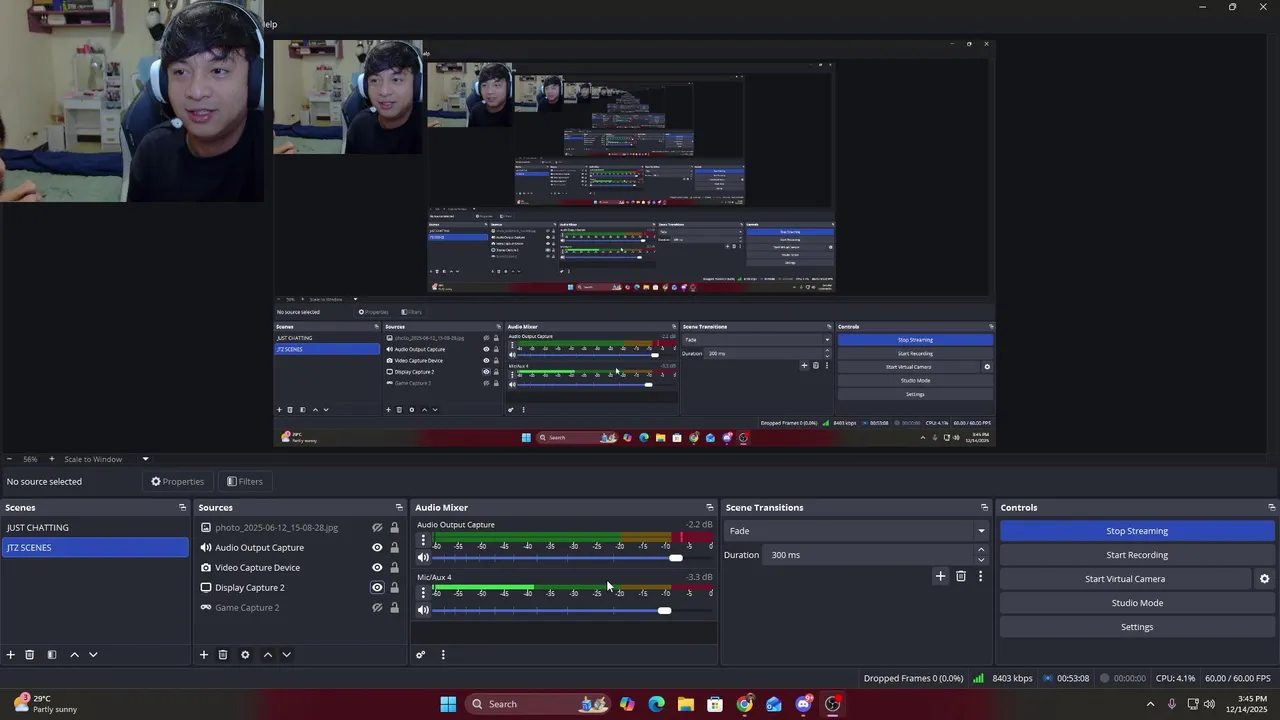Show the photo_2025-06-12 image source

coord(377,528)
